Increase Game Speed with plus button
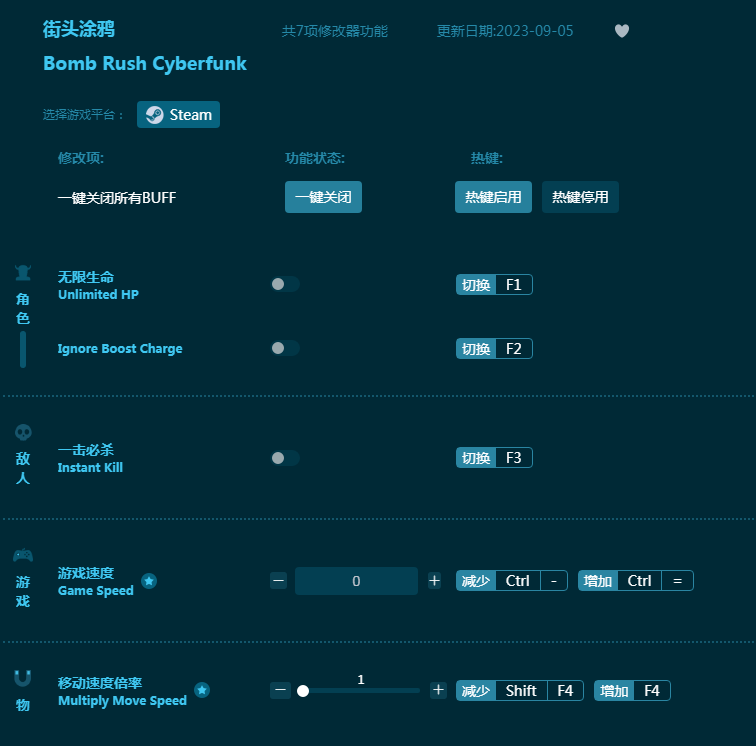The height and width of the screenshot is (746, 756). [434, 581]
